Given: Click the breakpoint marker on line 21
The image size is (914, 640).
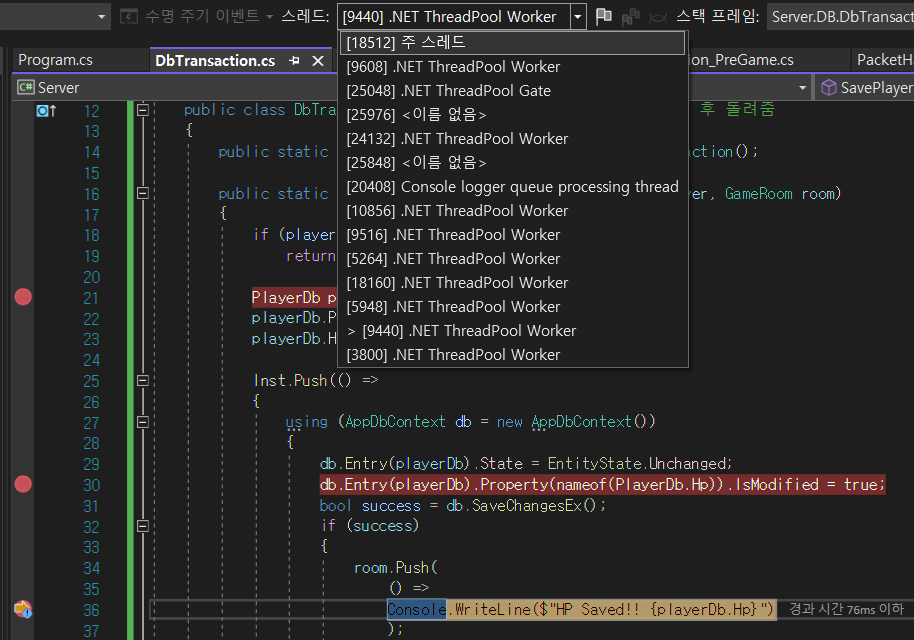Looking at the screenshot, I should pos(23,297).
